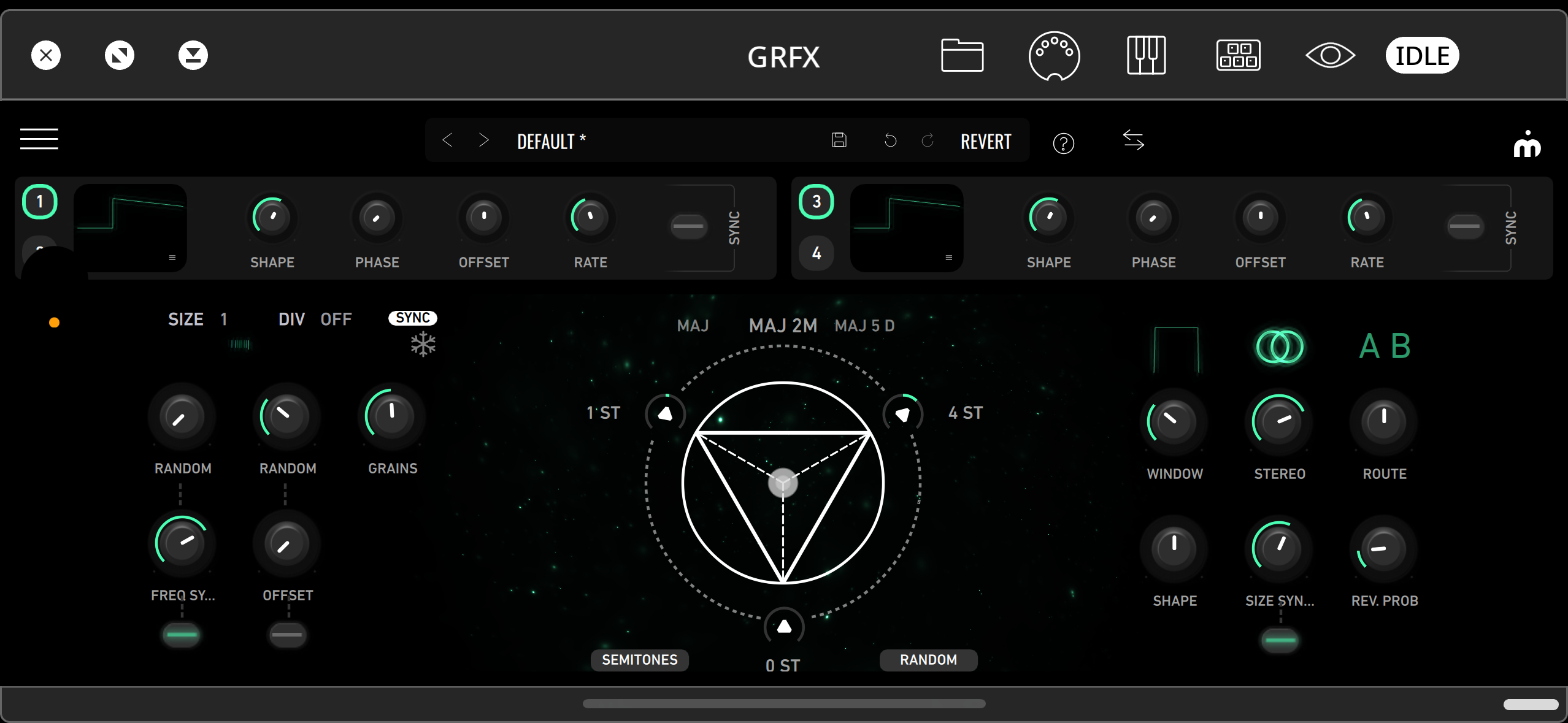The width and height of the screenshot is (1568, 723).
Task: Click the DIV OFF value
Action: tap(336, 319)
